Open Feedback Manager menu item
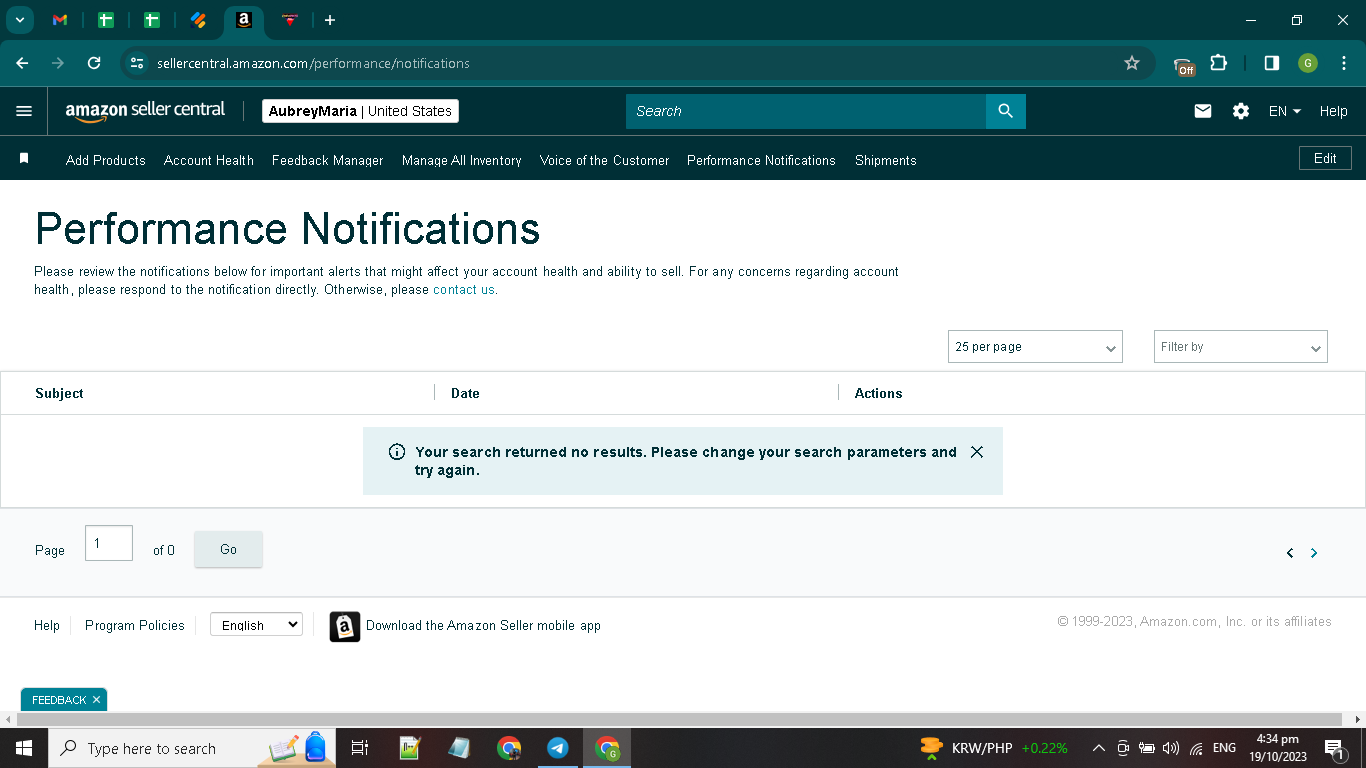 tap(328, 160)
